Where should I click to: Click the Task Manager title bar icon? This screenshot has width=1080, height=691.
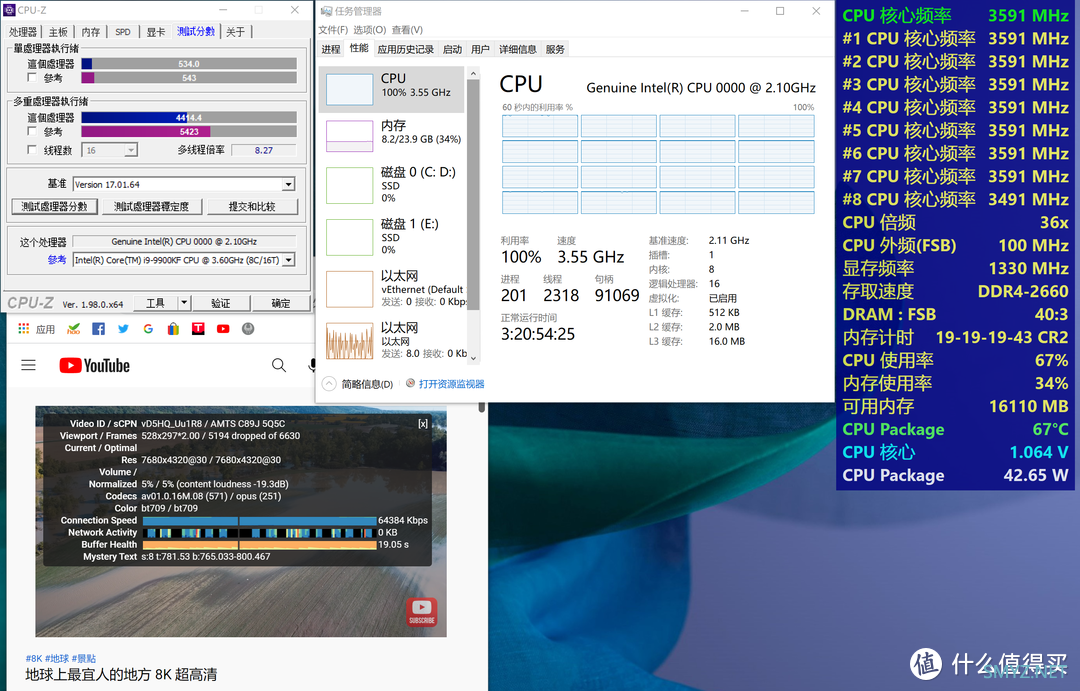tap(326, 11)
